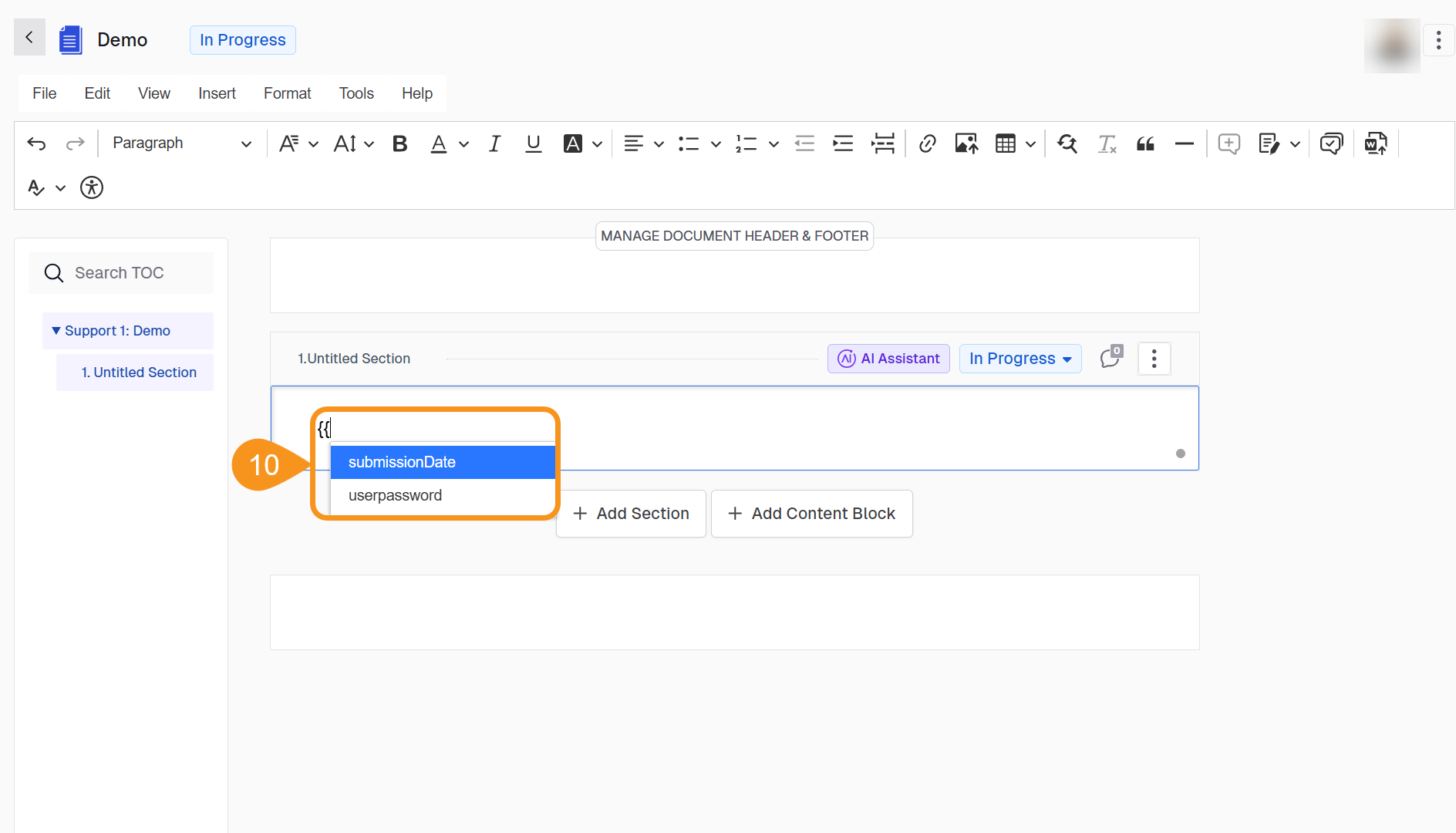Clear formatting with the Tx icon
The image size is (1456, 833).
(1107, 143)
